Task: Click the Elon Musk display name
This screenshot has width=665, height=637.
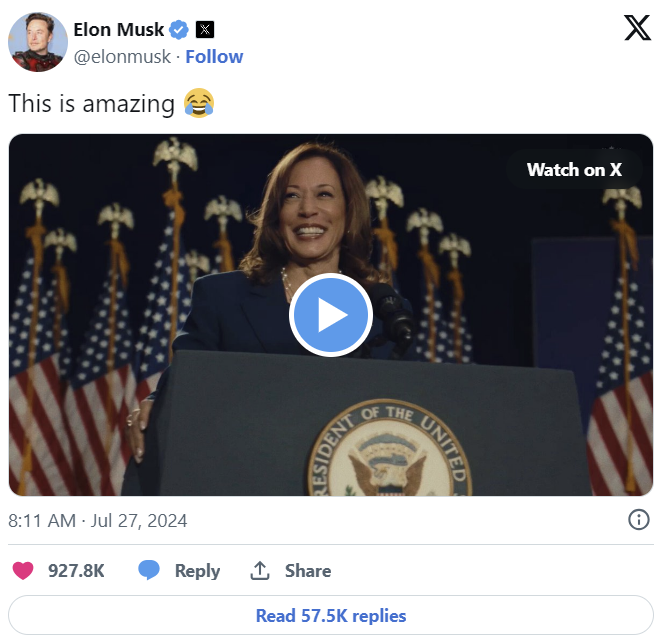Action: 118,29
